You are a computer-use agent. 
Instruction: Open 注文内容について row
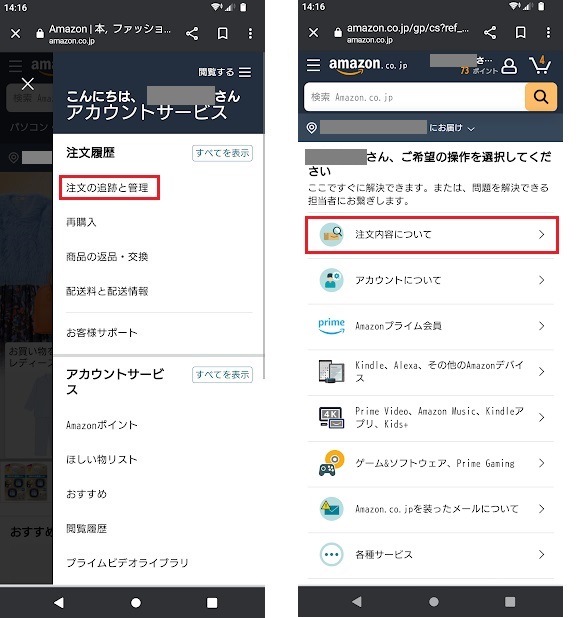click(x=432, y=235)
